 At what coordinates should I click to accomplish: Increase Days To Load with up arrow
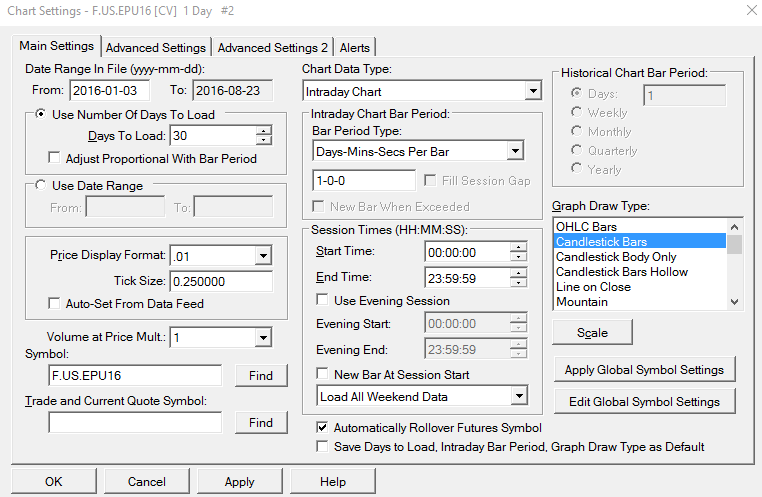click(x=263, y=131)
